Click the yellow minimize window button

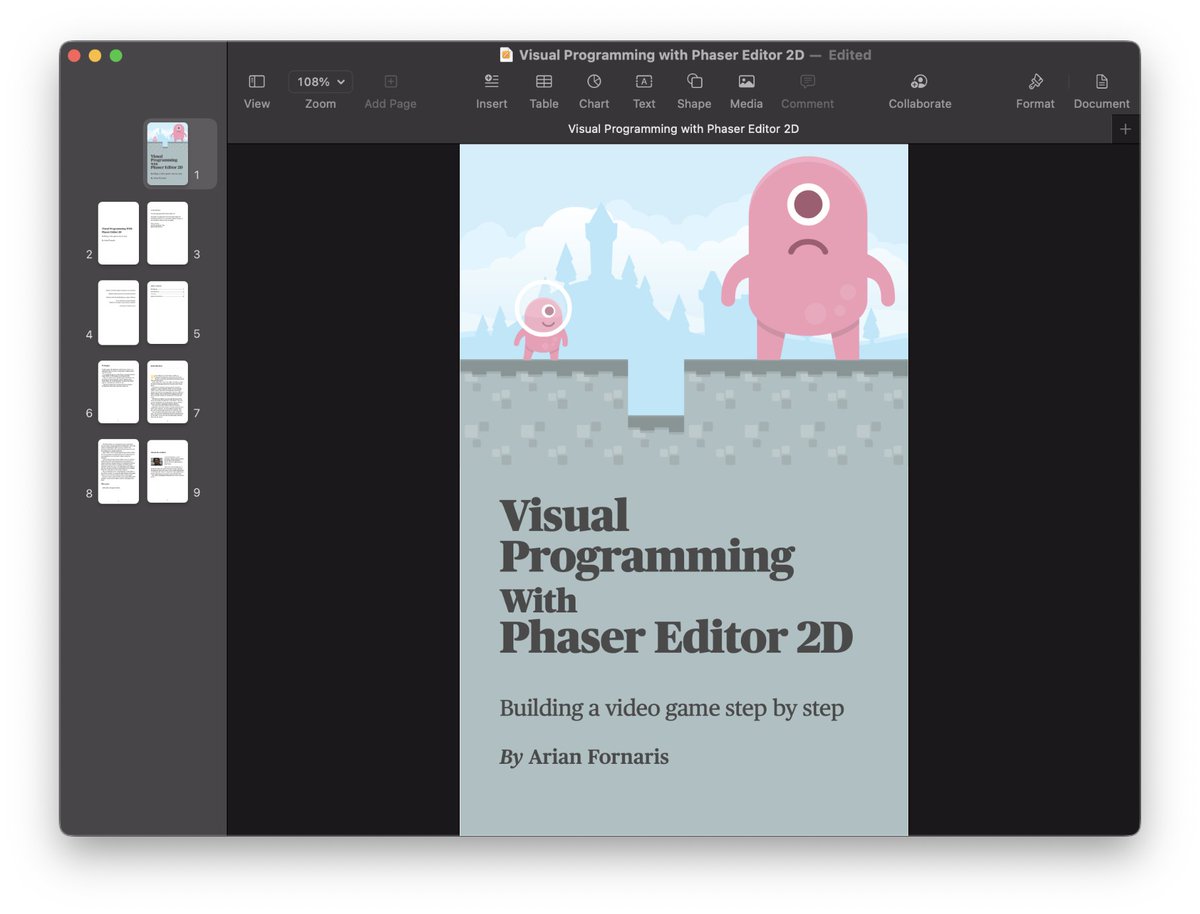point(95,55)
